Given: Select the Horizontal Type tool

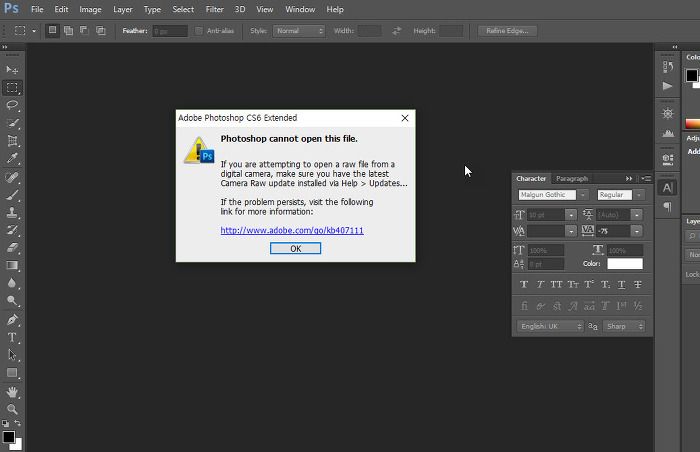Looking at the screenshot, I should (12, 338).
